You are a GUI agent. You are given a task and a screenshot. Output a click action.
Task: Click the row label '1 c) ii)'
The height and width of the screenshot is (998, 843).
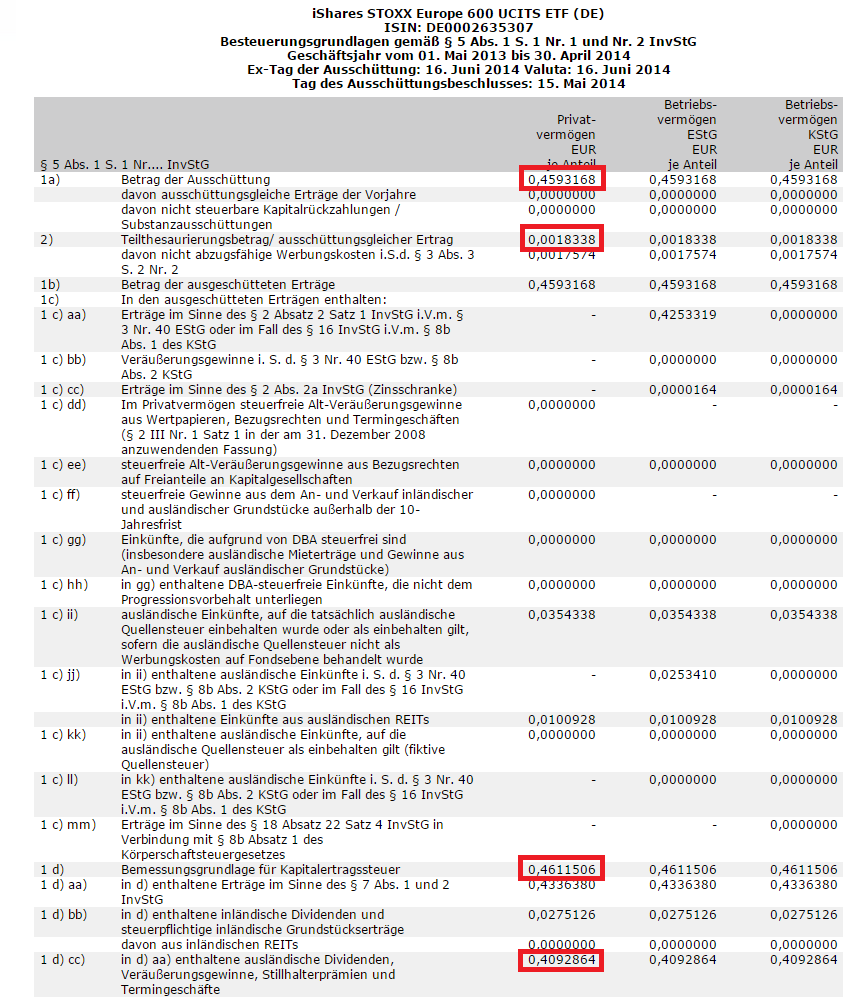coord(59,615)
